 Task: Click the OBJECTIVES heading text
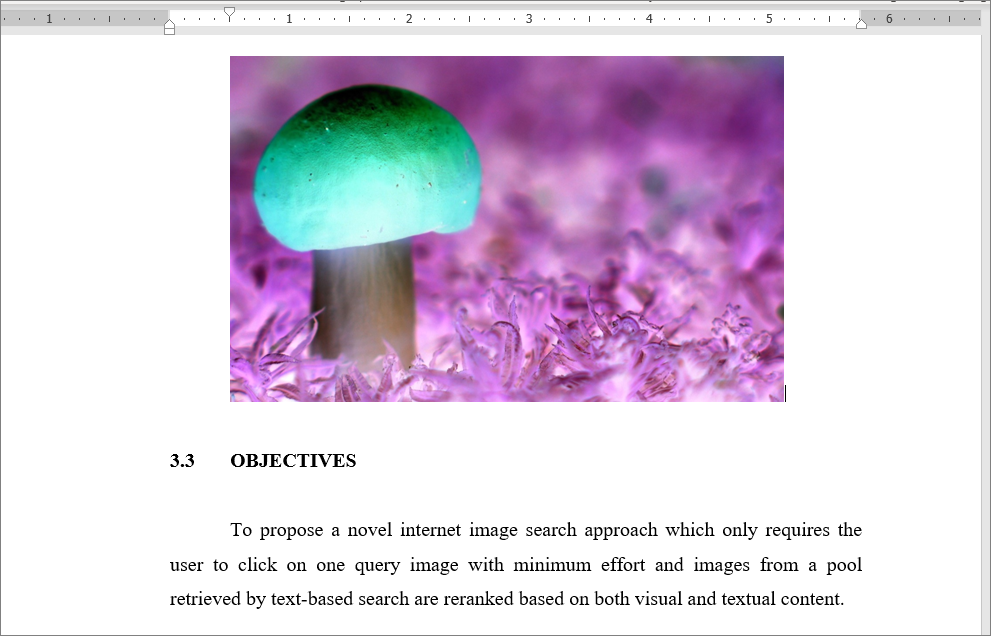tap(293, 461)
